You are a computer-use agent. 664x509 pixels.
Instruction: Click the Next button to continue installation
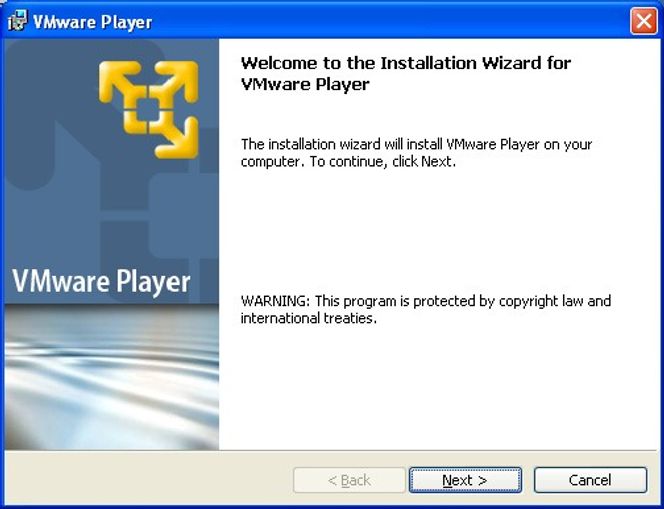465,480
